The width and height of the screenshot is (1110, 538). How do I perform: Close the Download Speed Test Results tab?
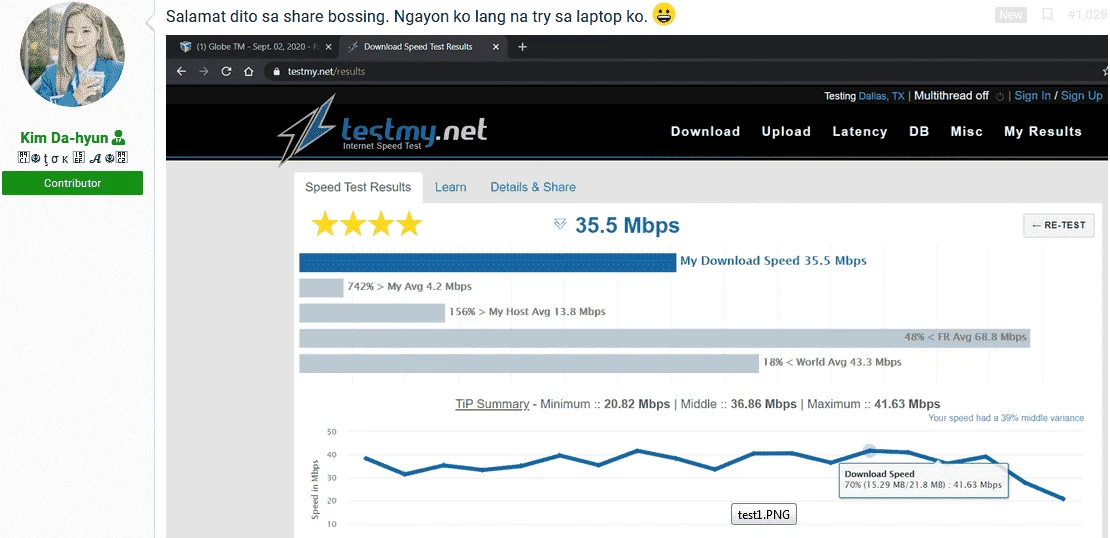pos(496,47)
